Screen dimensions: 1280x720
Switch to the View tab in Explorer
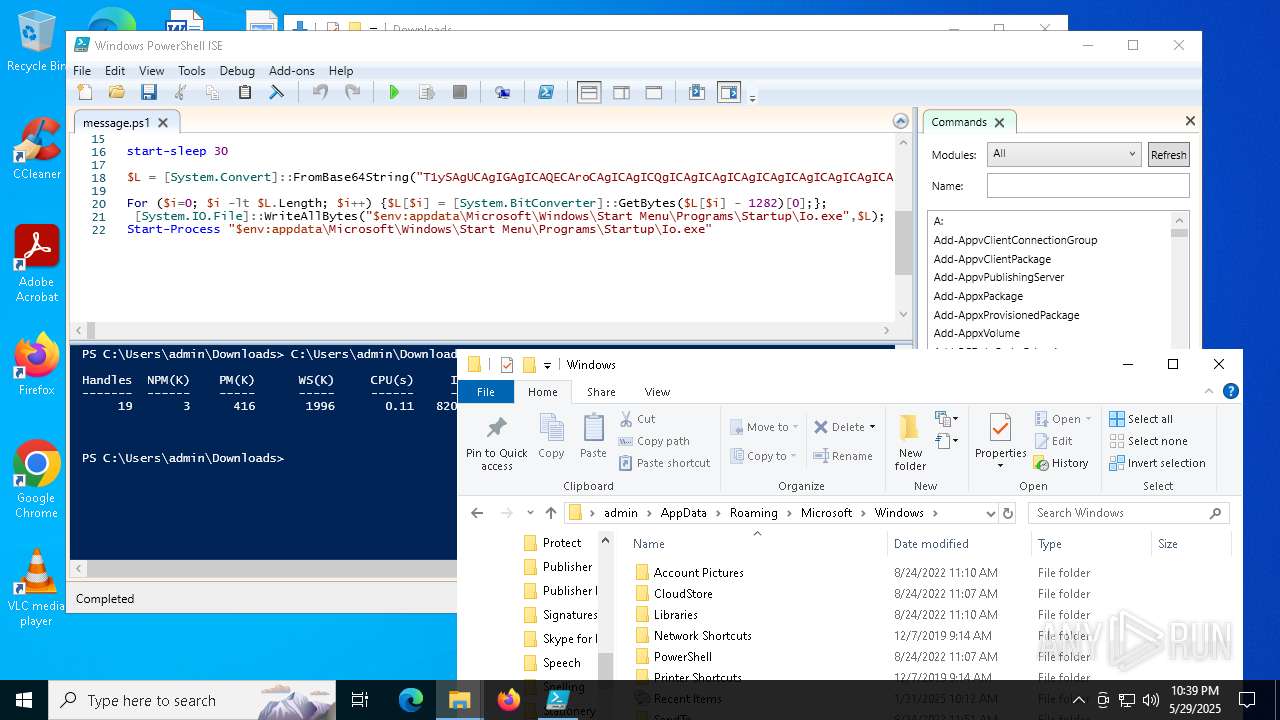click(657, 392)
